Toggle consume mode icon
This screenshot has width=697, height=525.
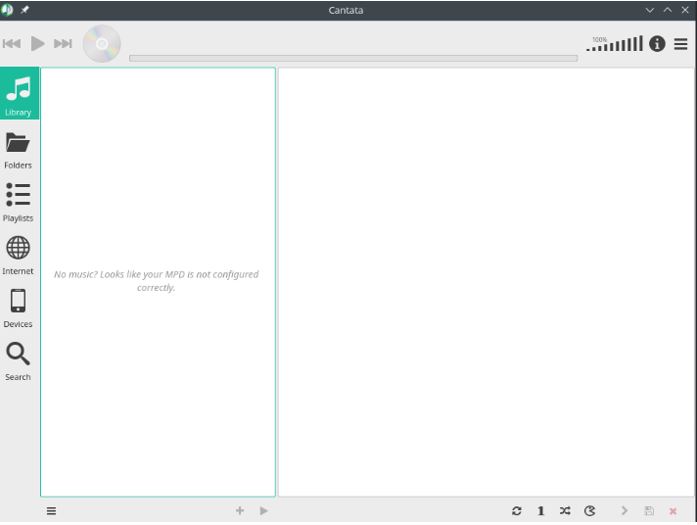590,511
